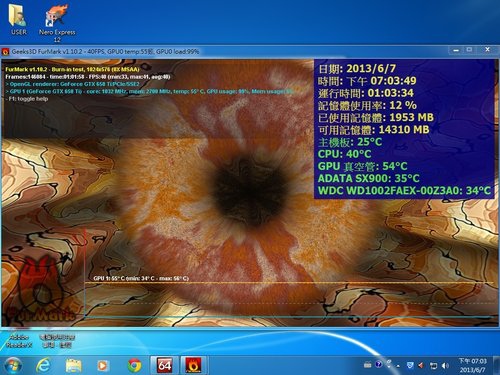The width and height of the screenshot is (500, 375).
Task: Open Windows Media Player taskbar icon
Action: pyautogui.click(x=103, y=366)
